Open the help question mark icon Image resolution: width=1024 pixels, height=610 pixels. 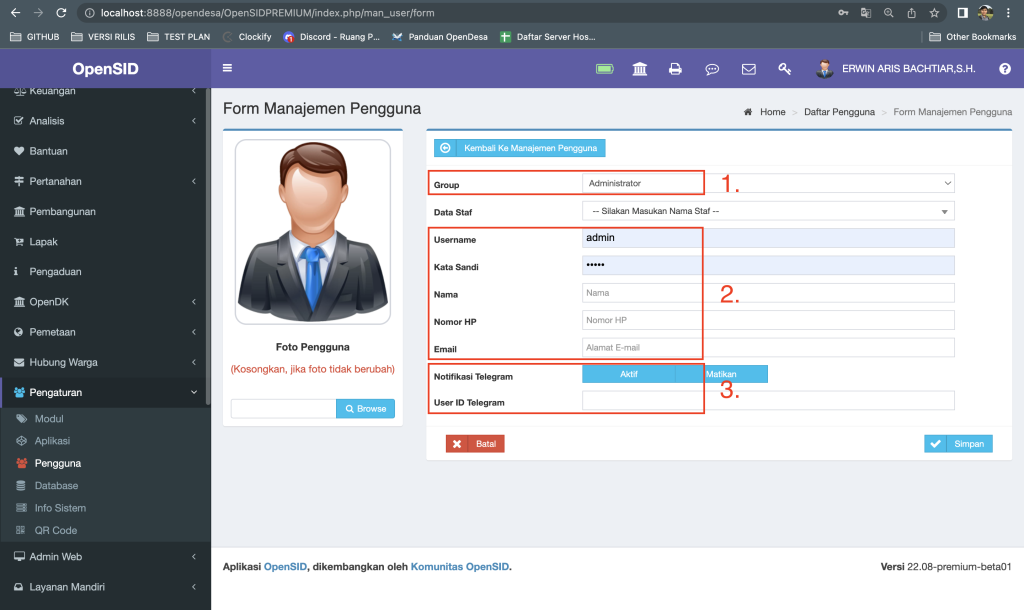(x=1004, y=69)
